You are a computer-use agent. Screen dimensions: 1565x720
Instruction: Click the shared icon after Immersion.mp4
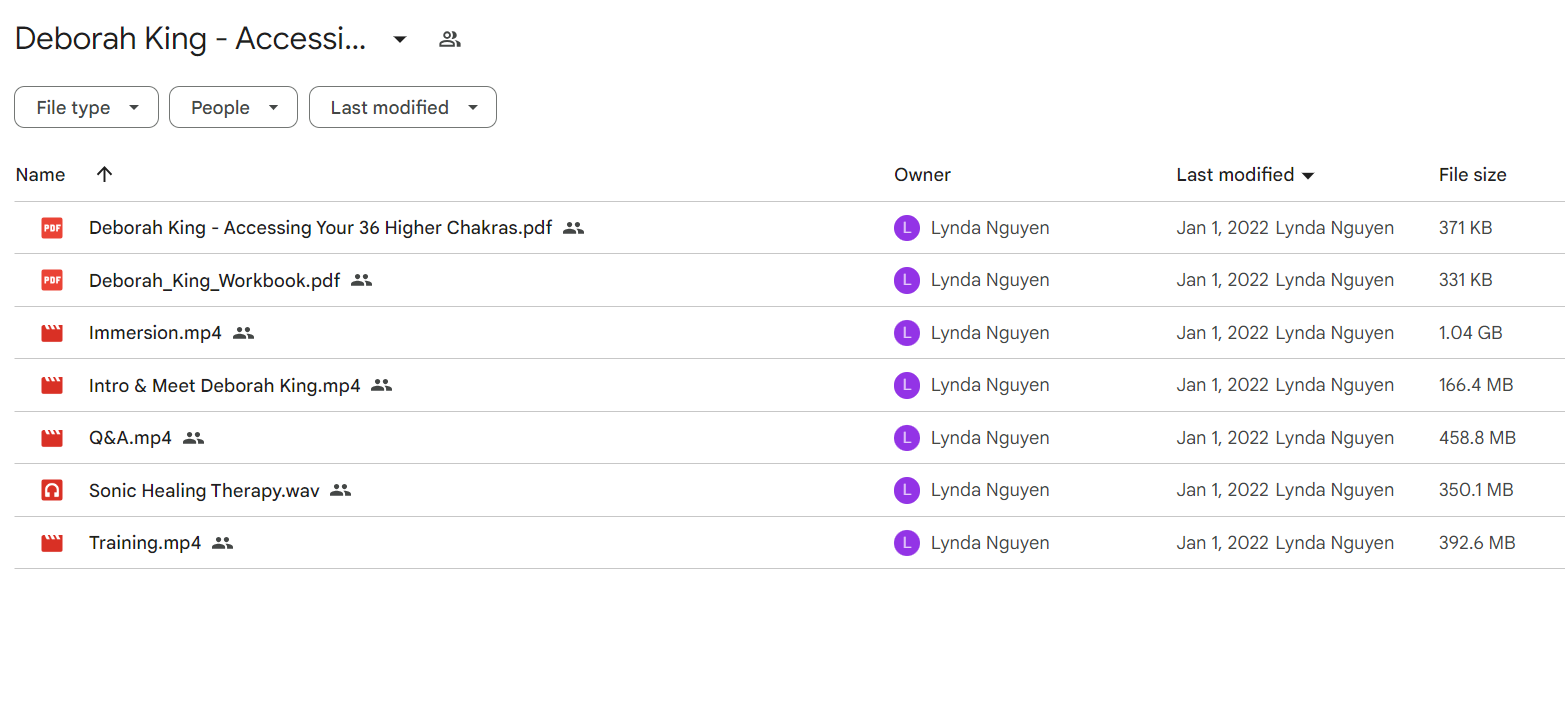243,333
